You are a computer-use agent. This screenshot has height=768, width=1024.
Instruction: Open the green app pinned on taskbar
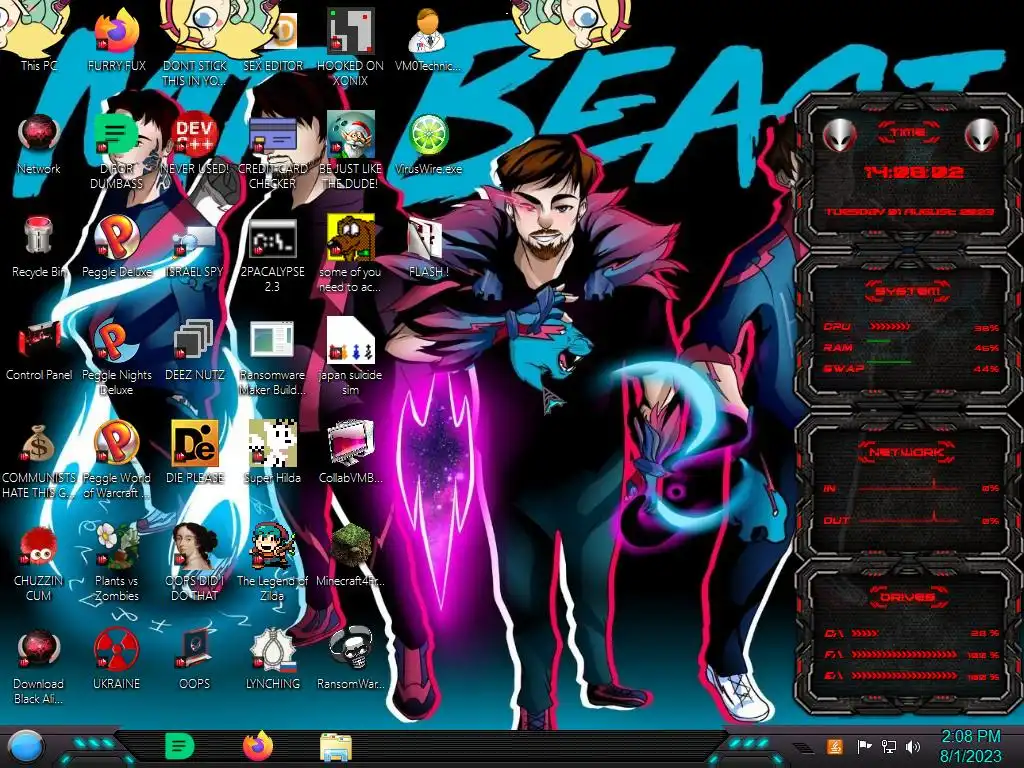click(x=180, y=746)
